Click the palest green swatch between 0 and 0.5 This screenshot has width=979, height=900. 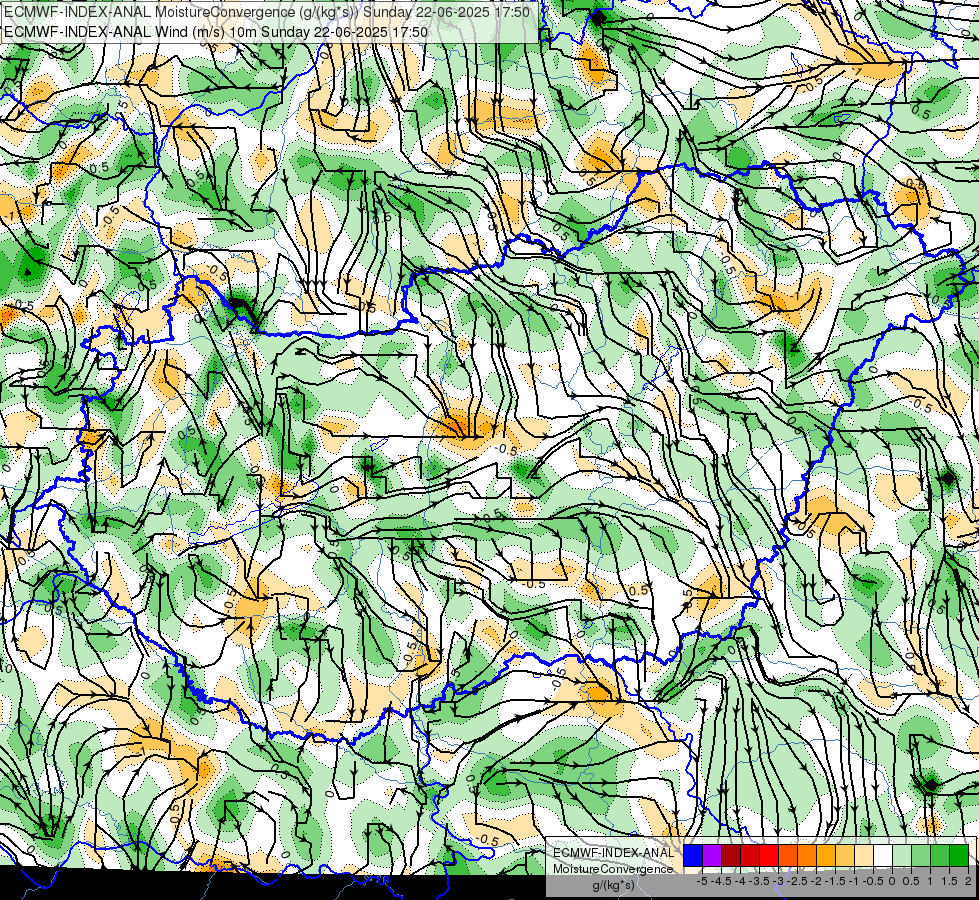[902, 855]
